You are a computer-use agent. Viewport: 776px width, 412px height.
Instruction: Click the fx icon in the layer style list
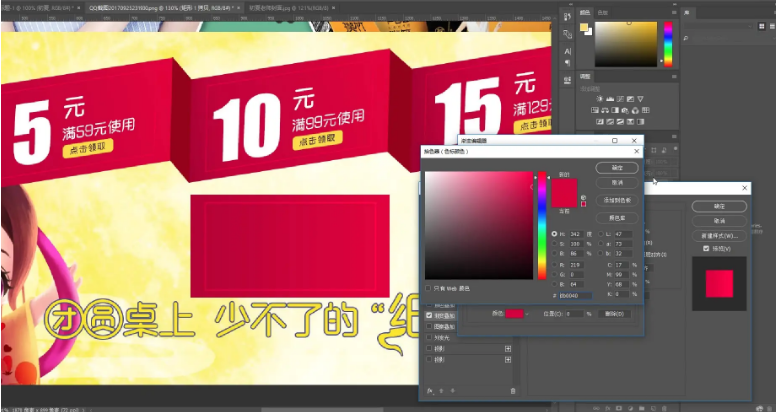pyautogui.click(x=430, y=391)
